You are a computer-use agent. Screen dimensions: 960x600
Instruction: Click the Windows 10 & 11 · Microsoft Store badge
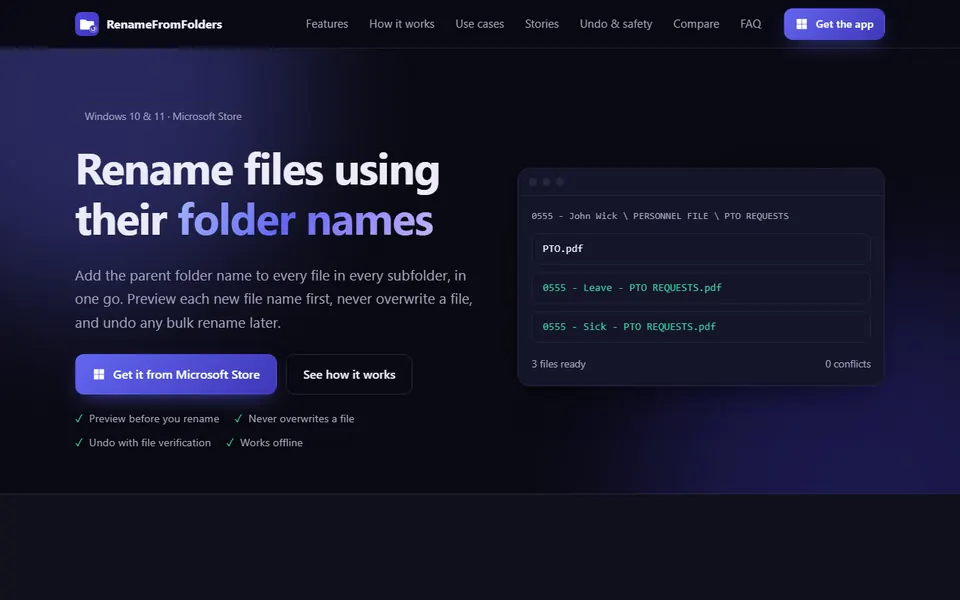coord(163,116)
